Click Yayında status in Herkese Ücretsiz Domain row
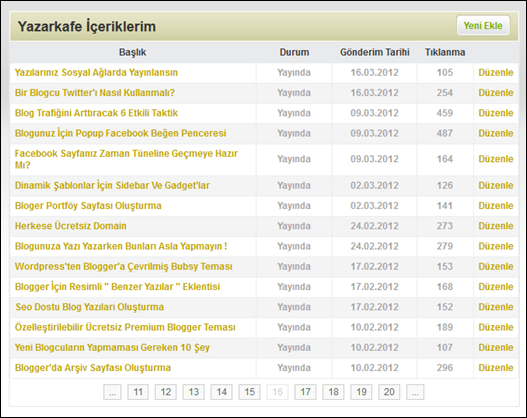Screen dimensions: 527x418 (x=294, y=226)
